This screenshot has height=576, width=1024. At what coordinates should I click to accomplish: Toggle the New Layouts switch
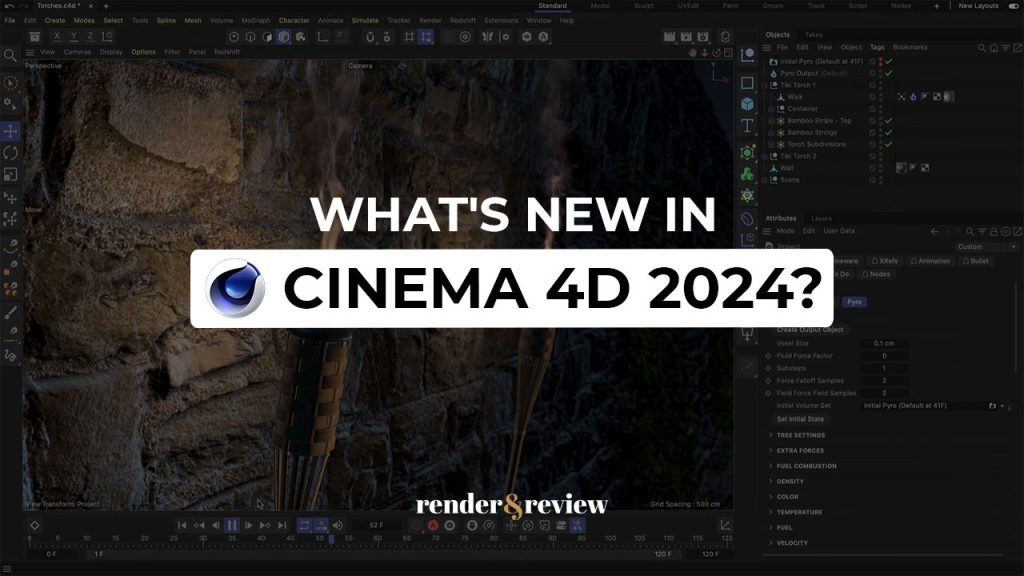pyautogui.click(x=1013, y=6)
